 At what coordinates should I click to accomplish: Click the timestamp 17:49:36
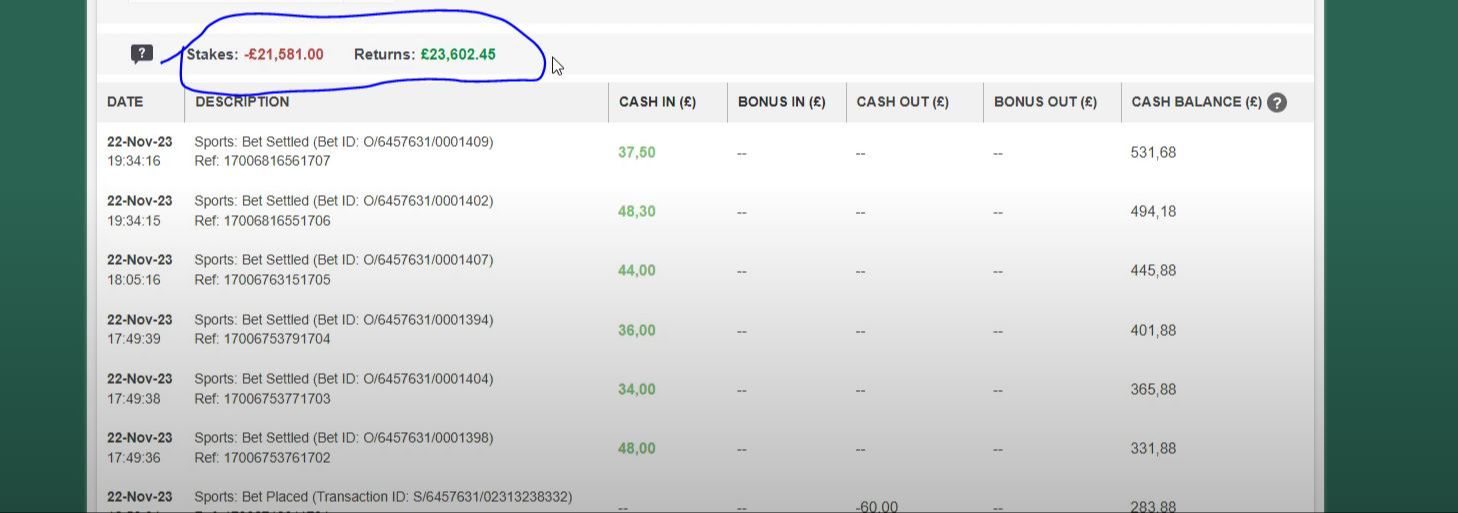134,457
